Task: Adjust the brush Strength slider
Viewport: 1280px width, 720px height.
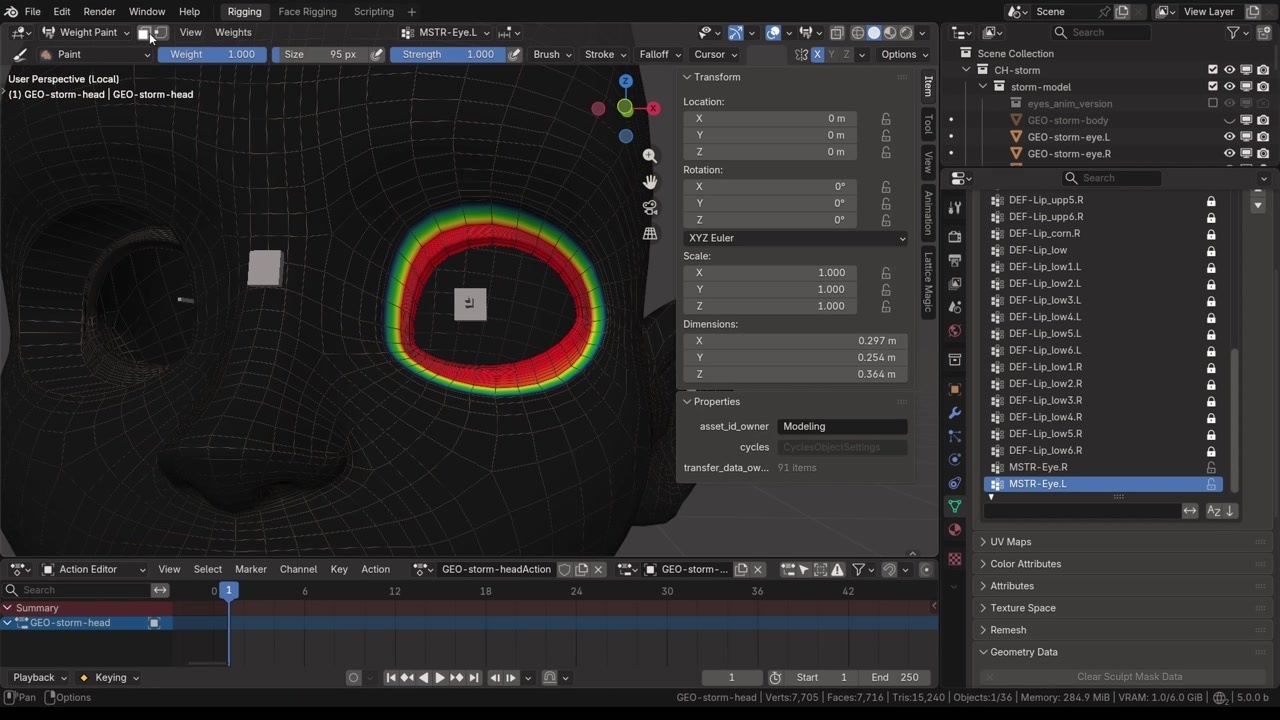Action: [448, 55]
